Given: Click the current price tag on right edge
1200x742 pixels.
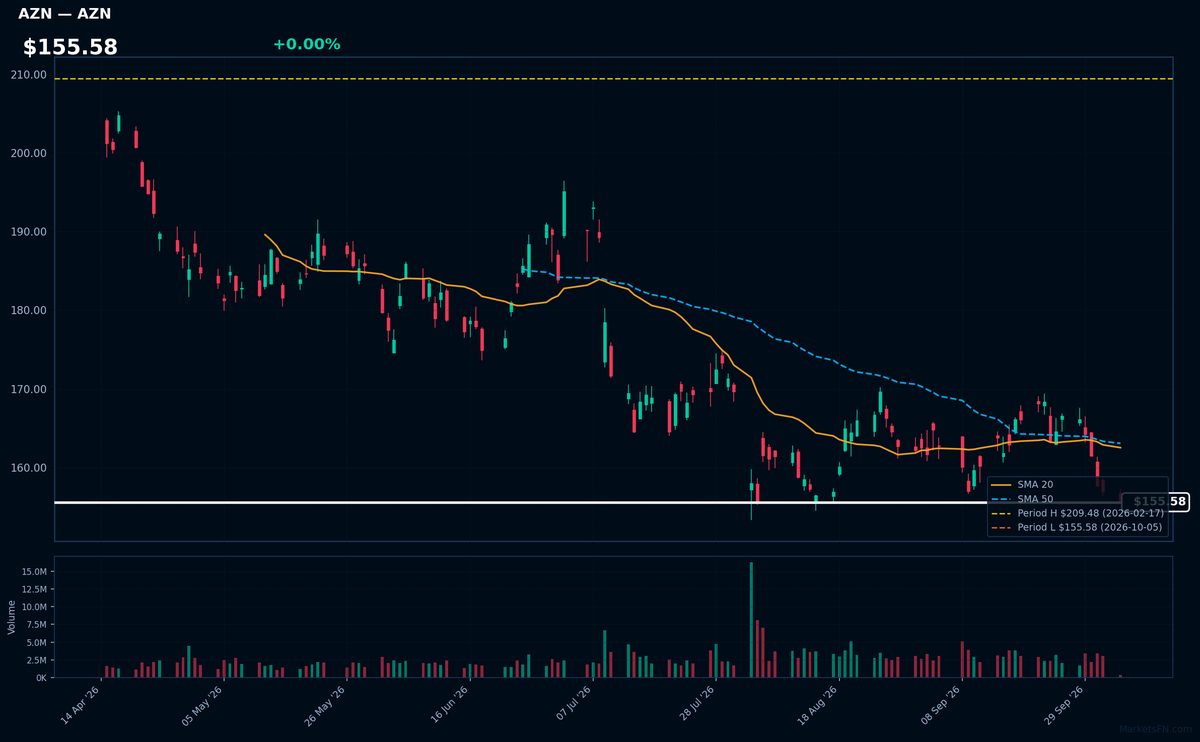Looking at the screenshot, I should (x=1156, y=501).
